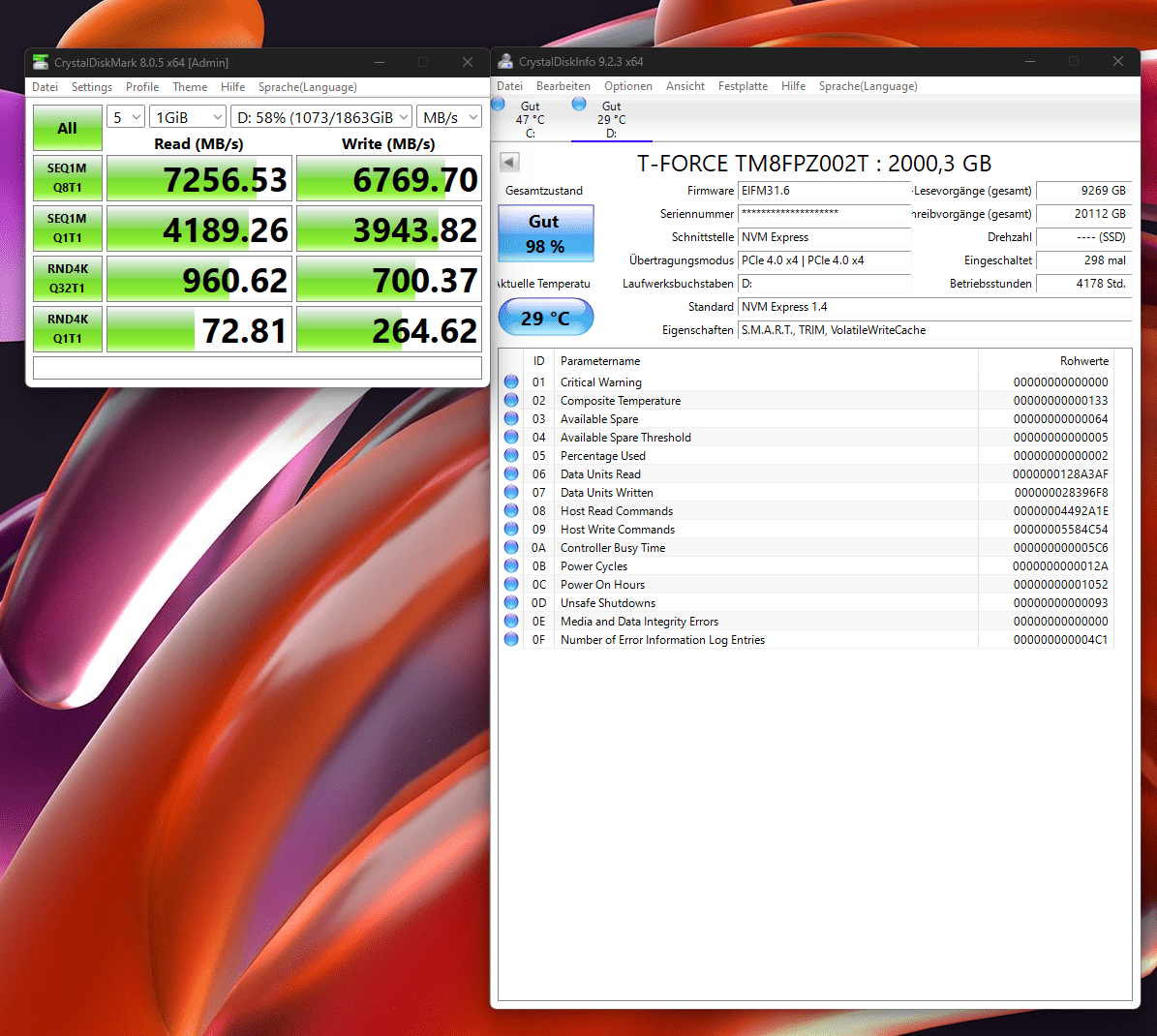Open Hilfe menu in CrystalDiskMark

click(x=232, y=87)
